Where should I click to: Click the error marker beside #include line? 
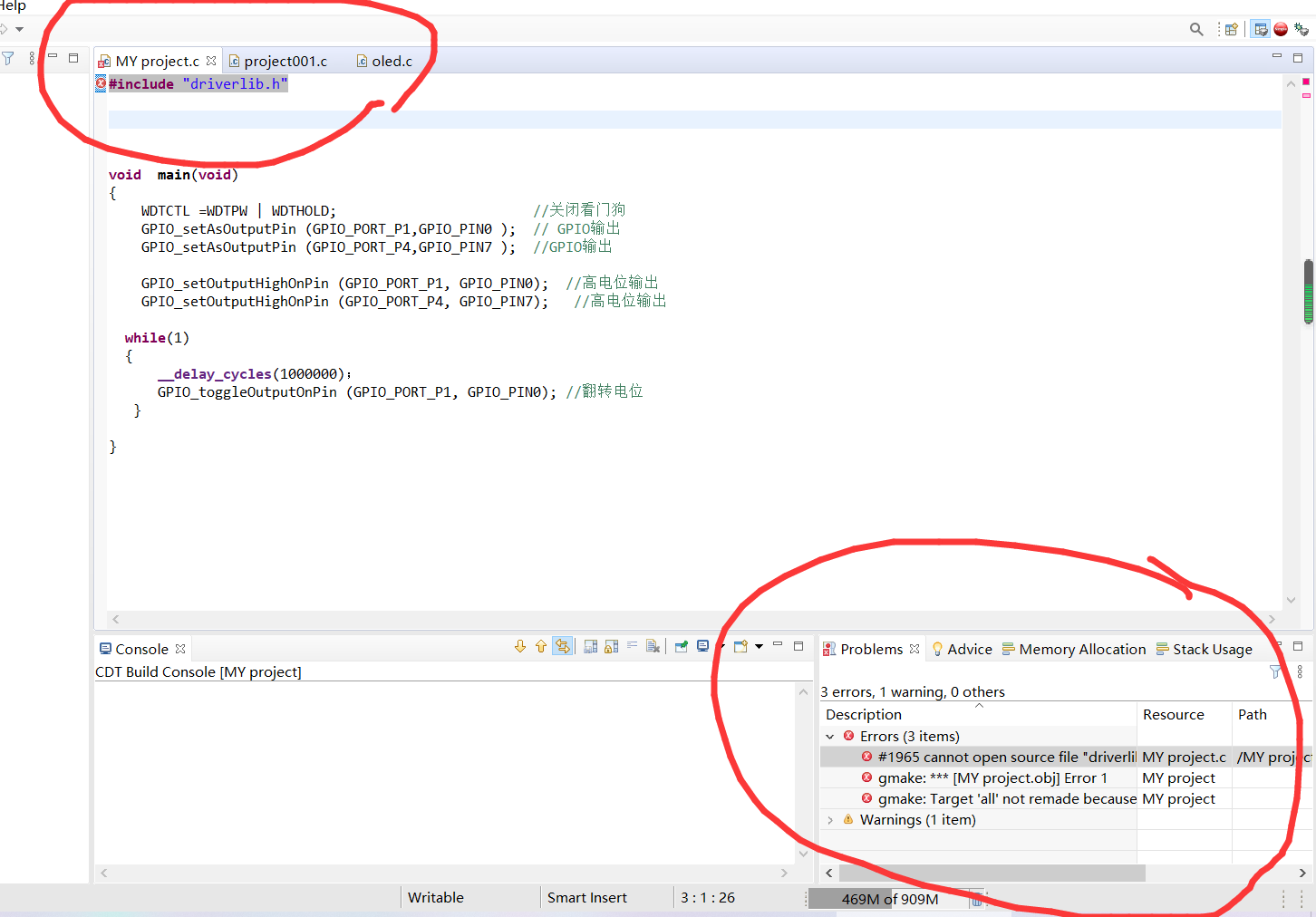tap(101, 83)
